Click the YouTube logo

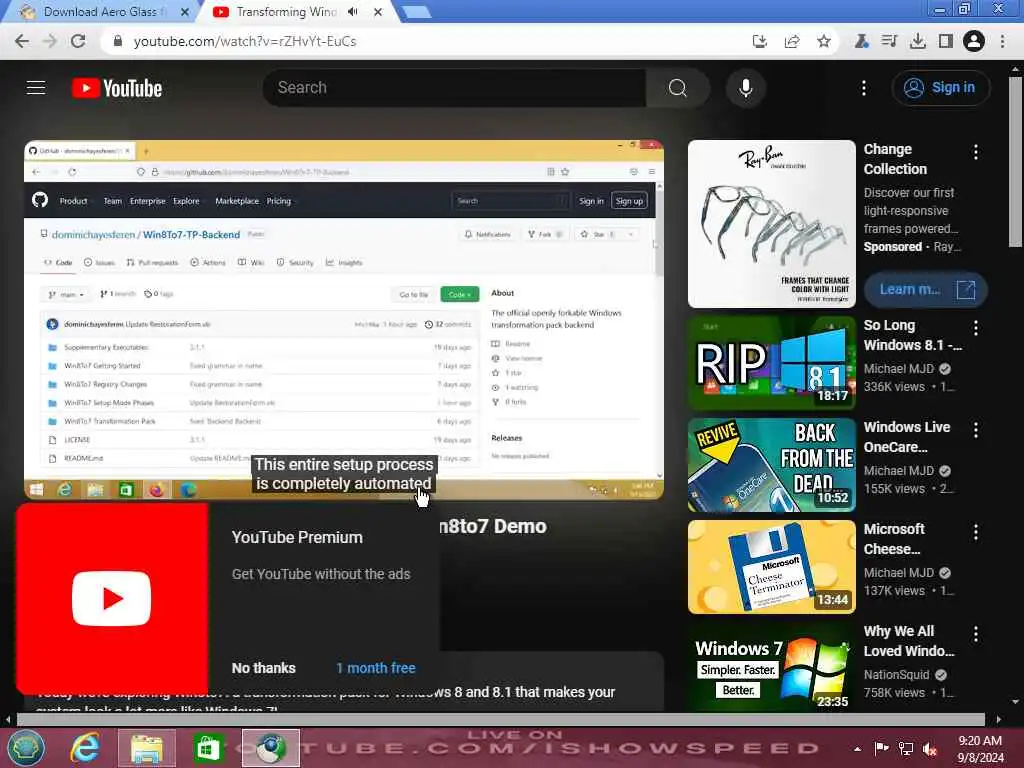pos(117,88)
